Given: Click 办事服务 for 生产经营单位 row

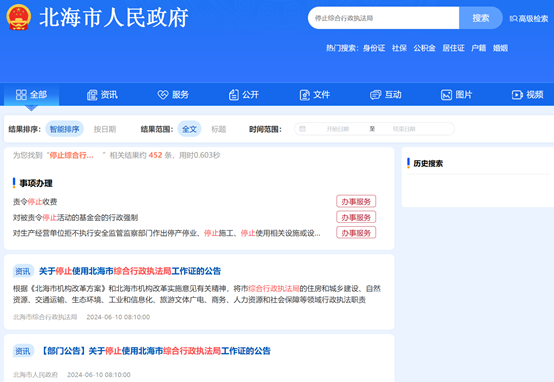Looking at the screenshot, I should click(356, 233).
